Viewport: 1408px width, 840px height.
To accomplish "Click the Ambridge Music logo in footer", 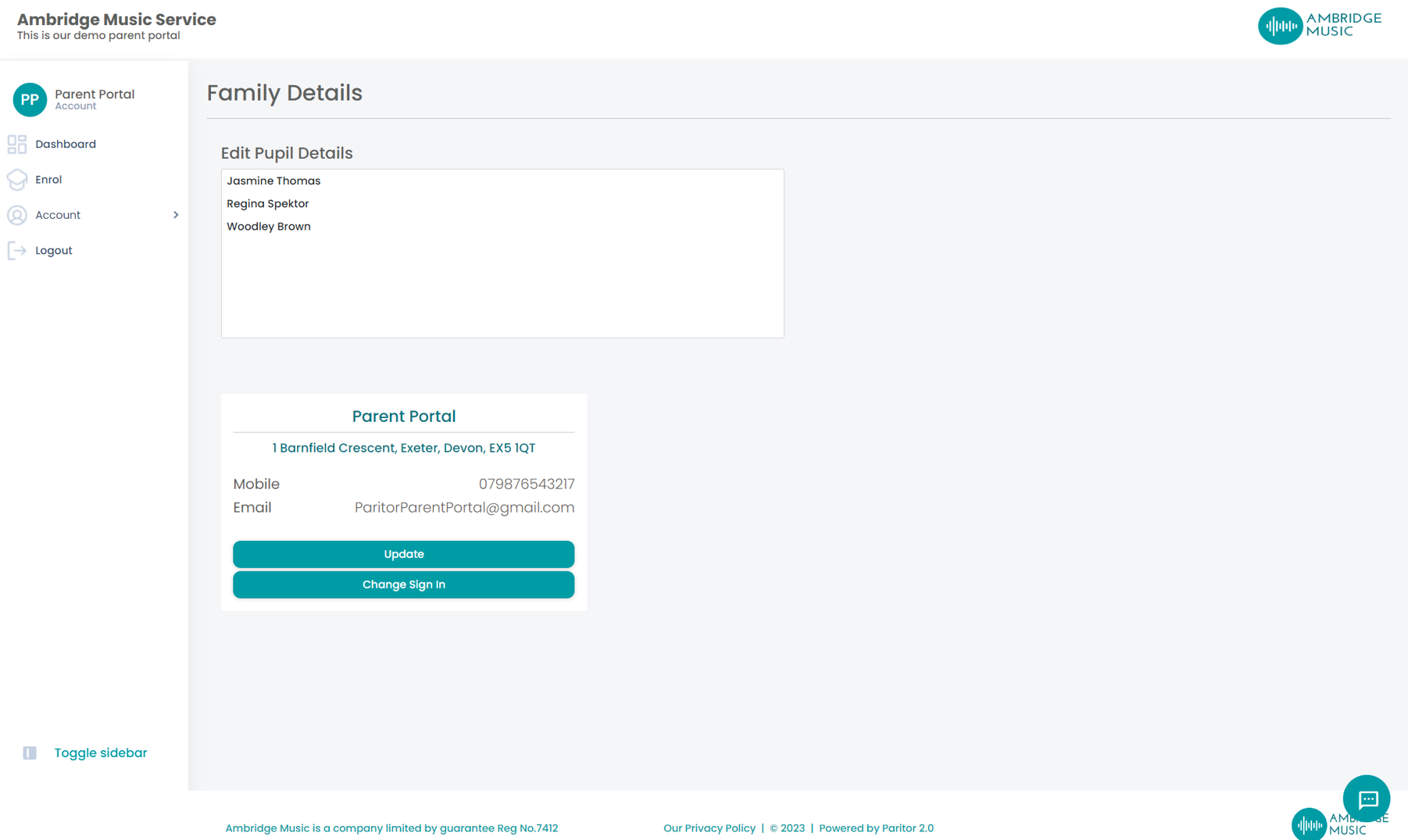I will pyautogui.click(x=1339, y=824).
